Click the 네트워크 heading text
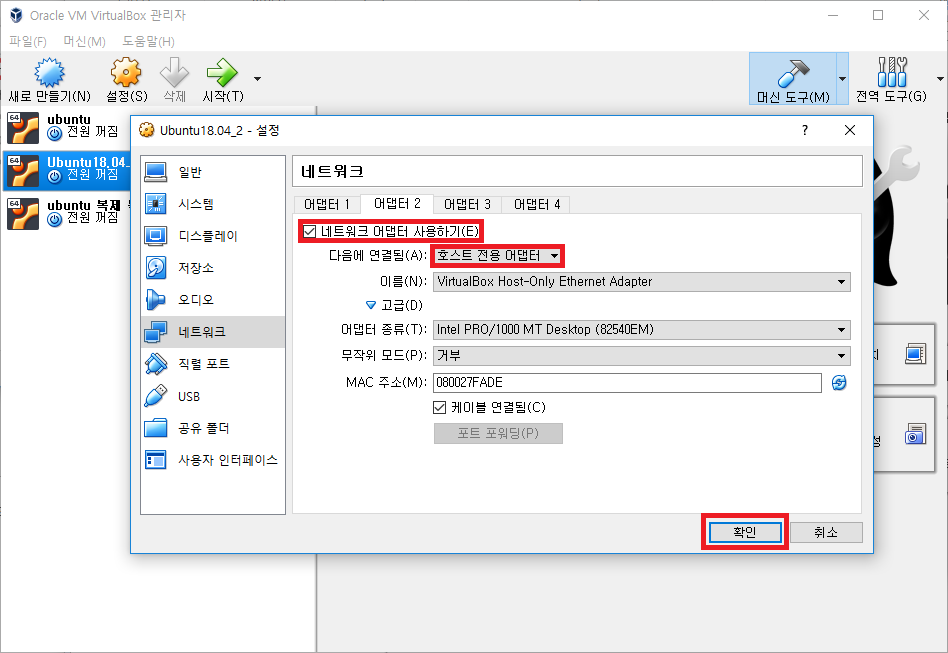948x653 pixels. 333,172
